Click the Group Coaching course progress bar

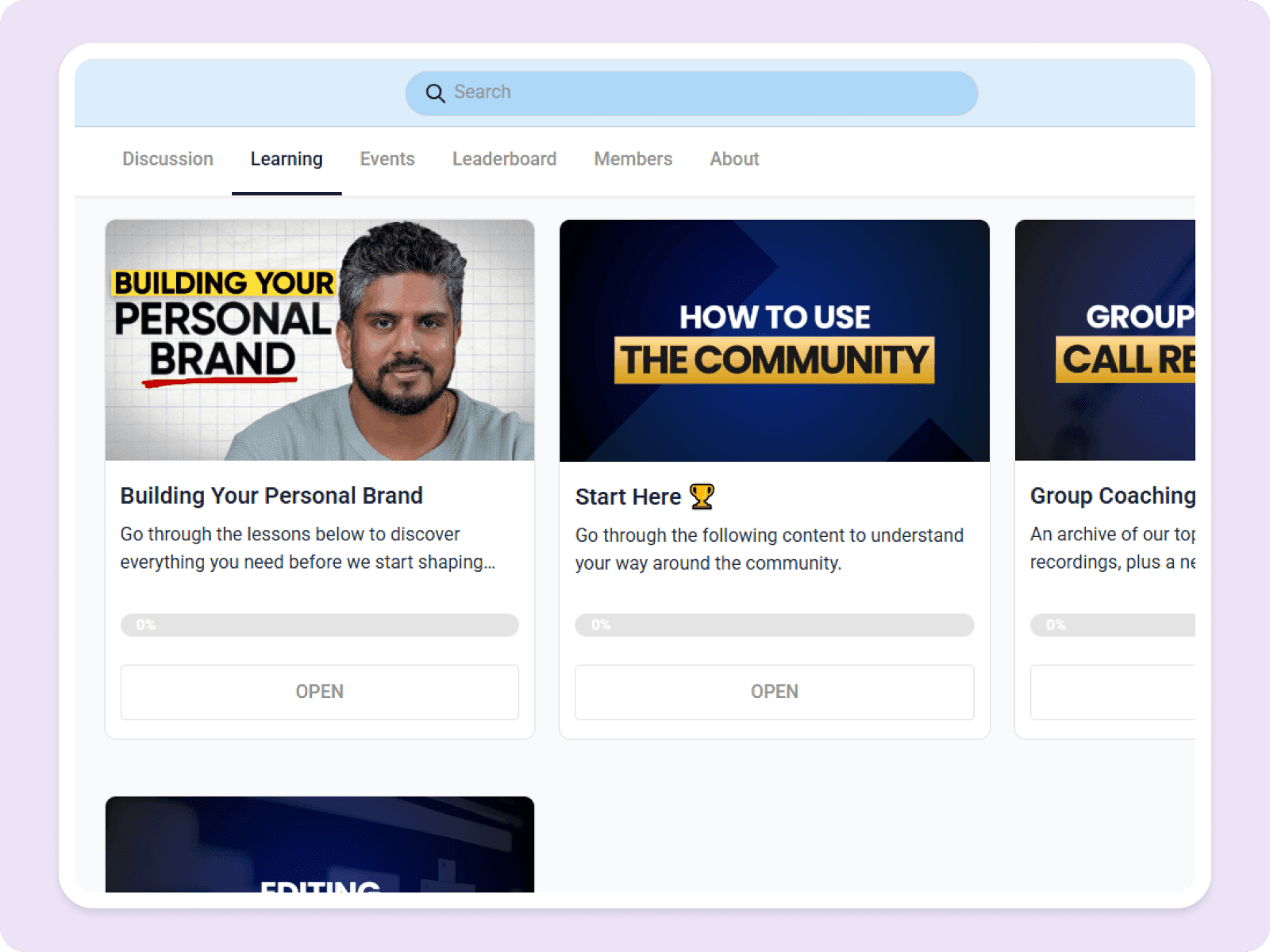pyautogui.click(x=1113, y=625)
